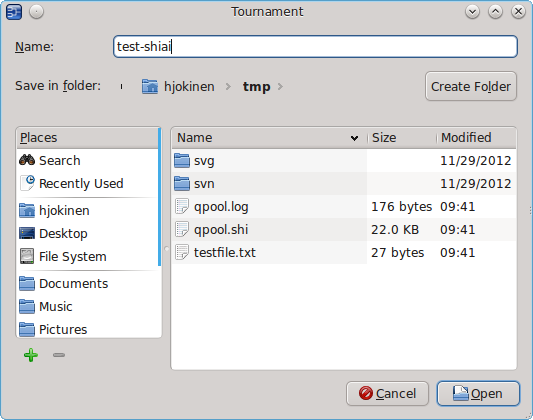The height and width of the screenshot is (420, 533).
Task: Click the Cancel button
Action: 387,393
